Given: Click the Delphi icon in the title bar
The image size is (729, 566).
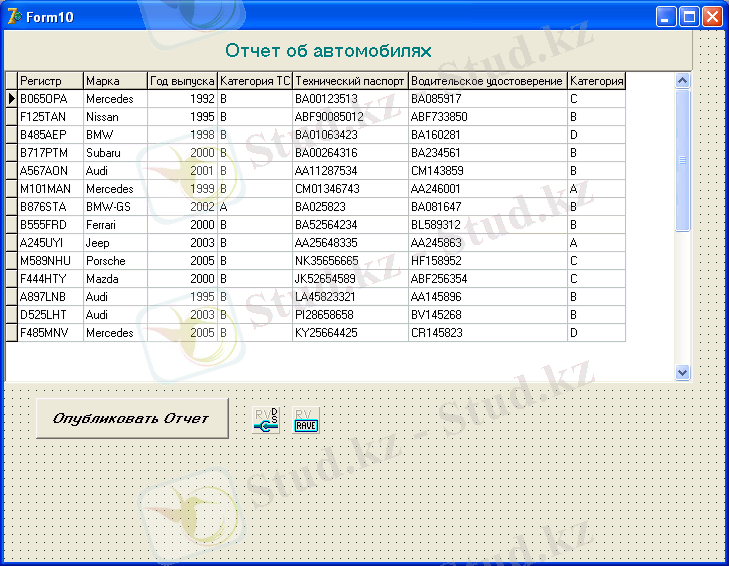Looking at the screenshot, I should [13, 16].
